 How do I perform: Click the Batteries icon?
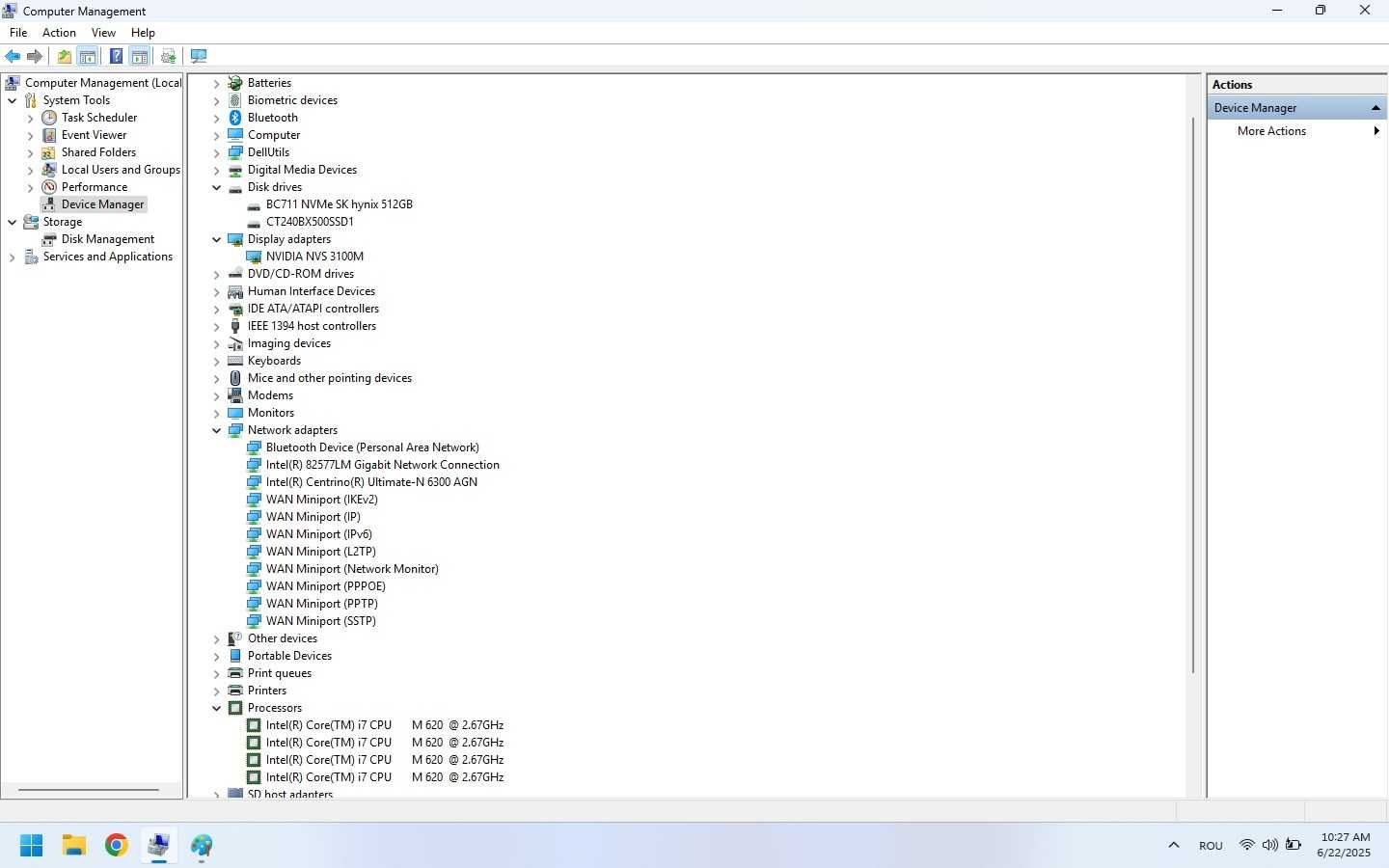(234, 83)
